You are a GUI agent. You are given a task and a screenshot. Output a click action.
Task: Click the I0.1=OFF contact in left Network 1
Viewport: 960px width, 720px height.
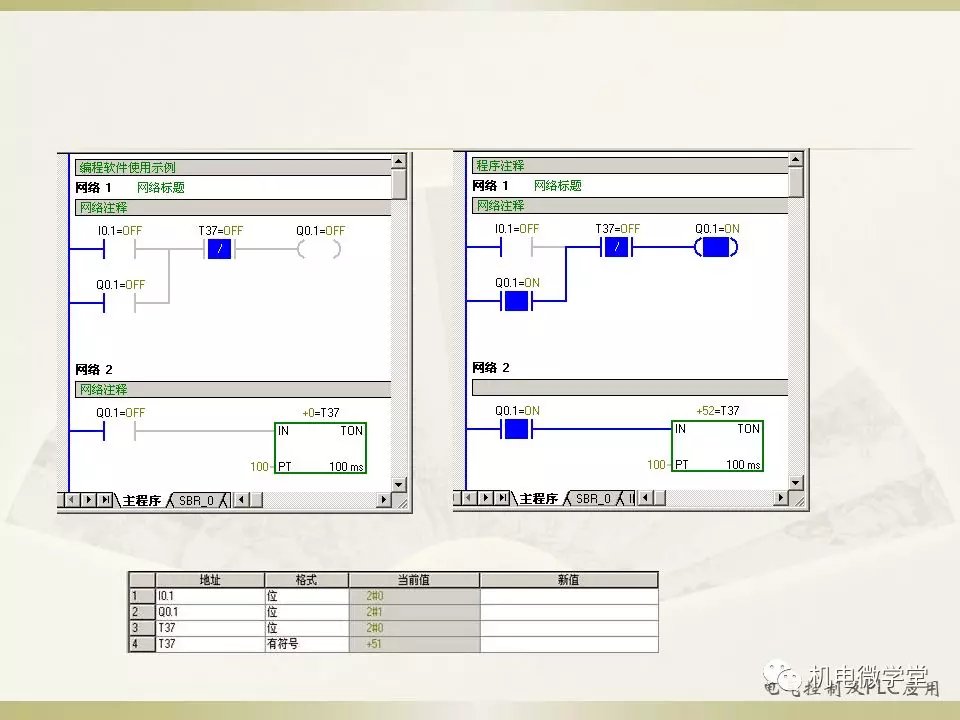point(120,249)
